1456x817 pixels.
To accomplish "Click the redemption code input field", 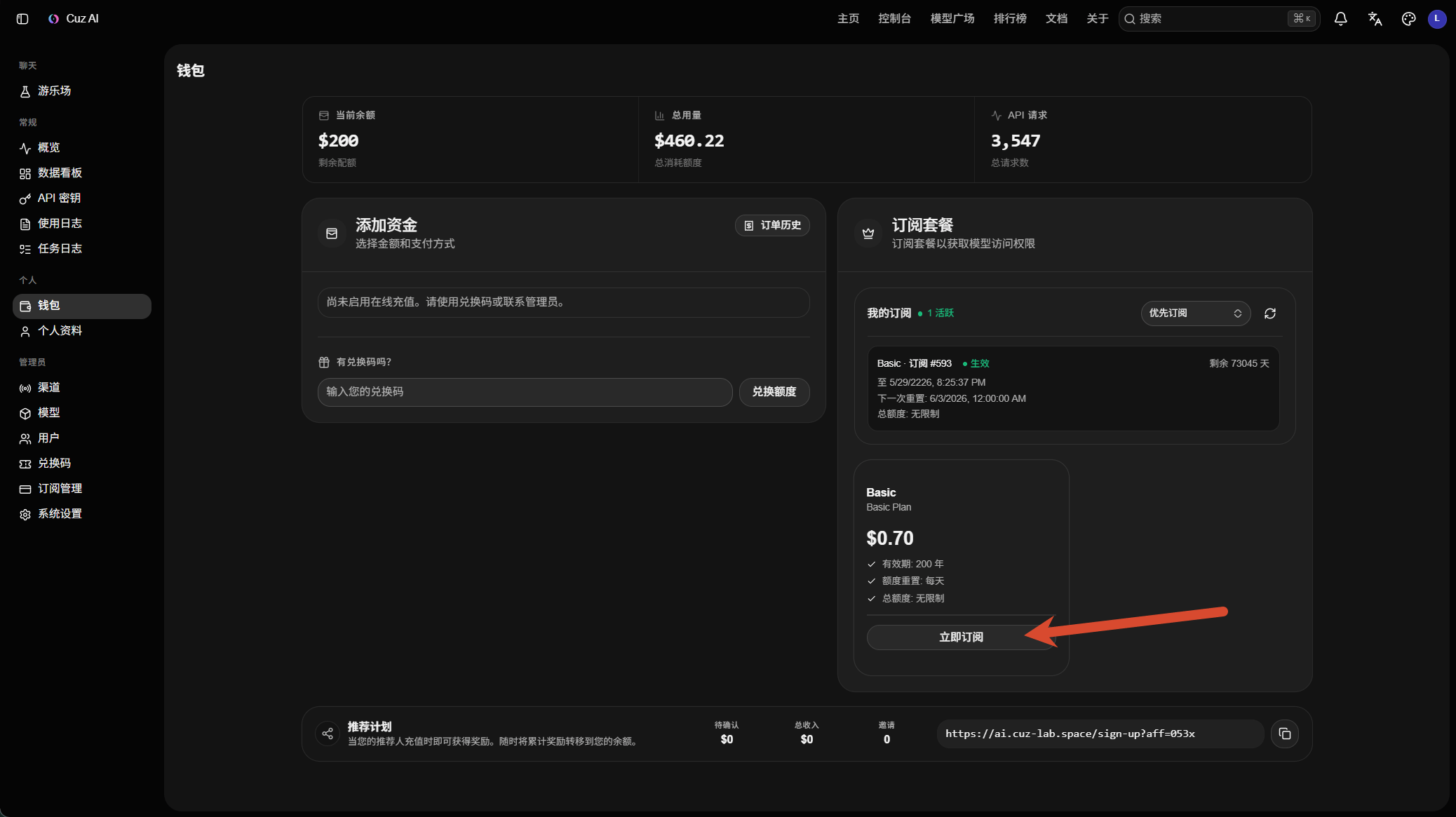I will tap(525, 392).
